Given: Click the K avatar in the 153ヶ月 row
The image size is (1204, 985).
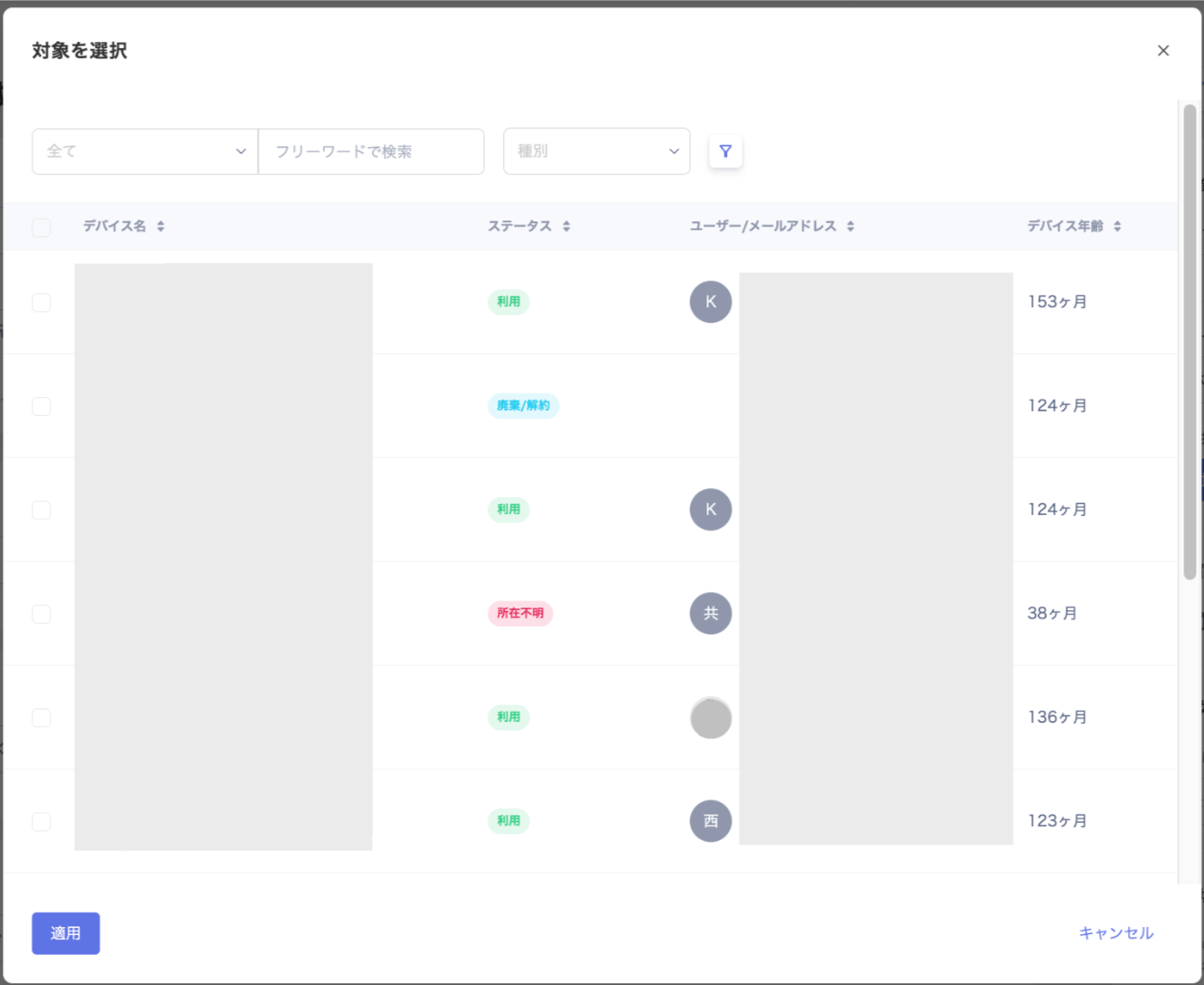Looking at the screenshot, I should point(711,302).
